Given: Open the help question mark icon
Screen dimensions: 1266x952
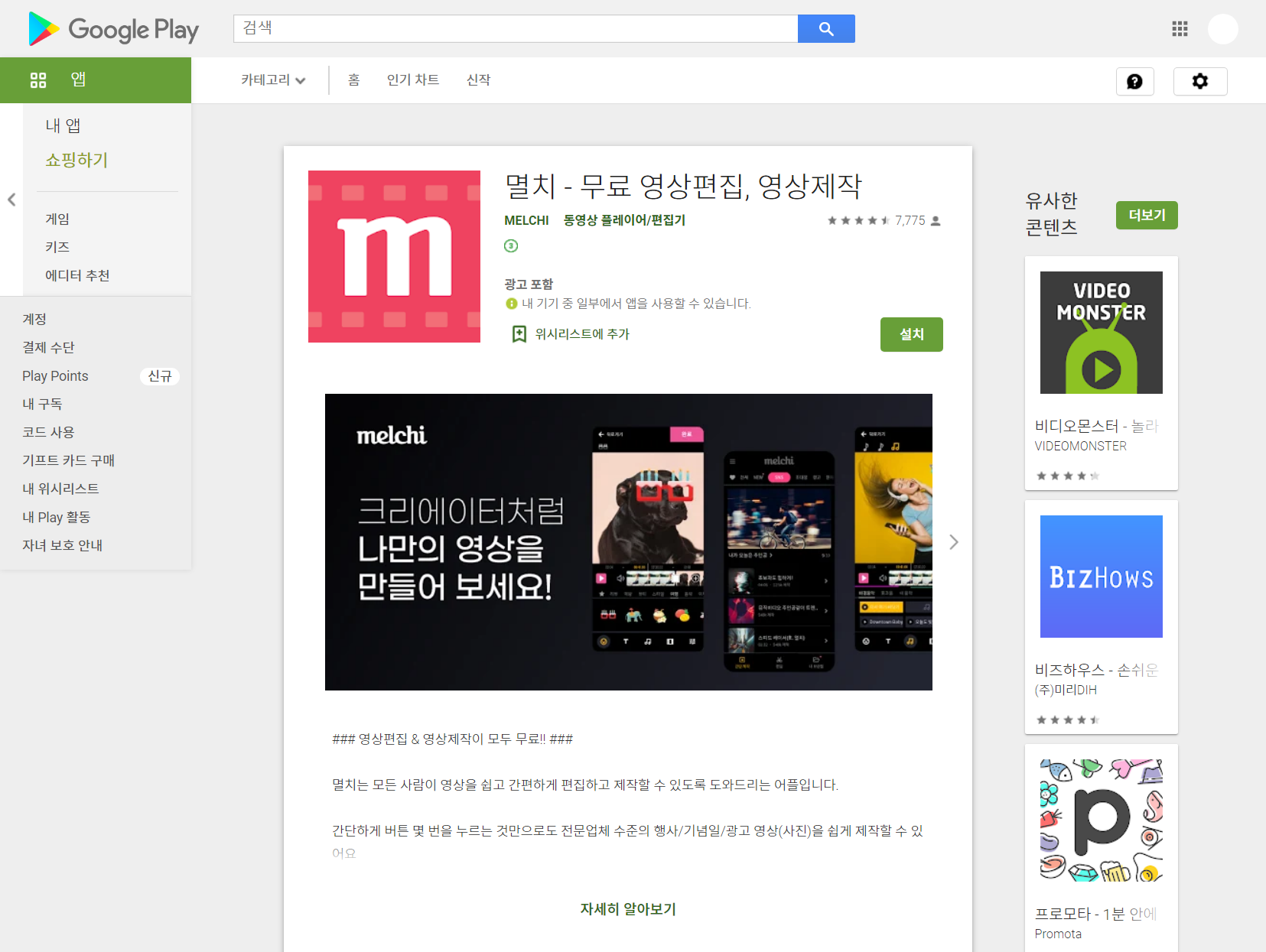Looking at the screenshot, I should [1134, 81].
